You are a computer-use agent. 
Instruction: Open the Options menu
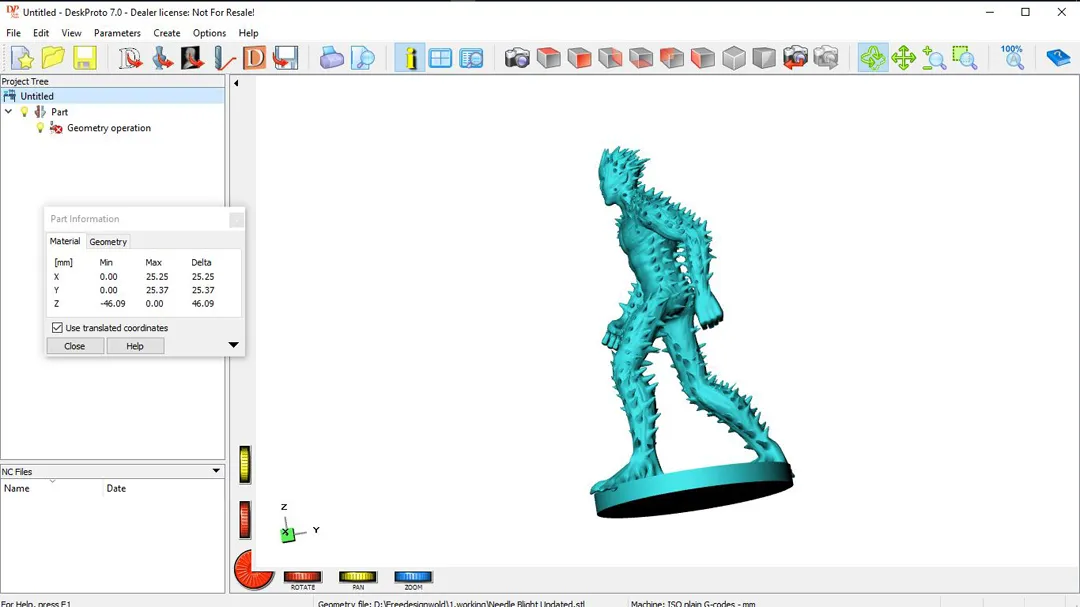pyautogui.click(x=209, y=33)
